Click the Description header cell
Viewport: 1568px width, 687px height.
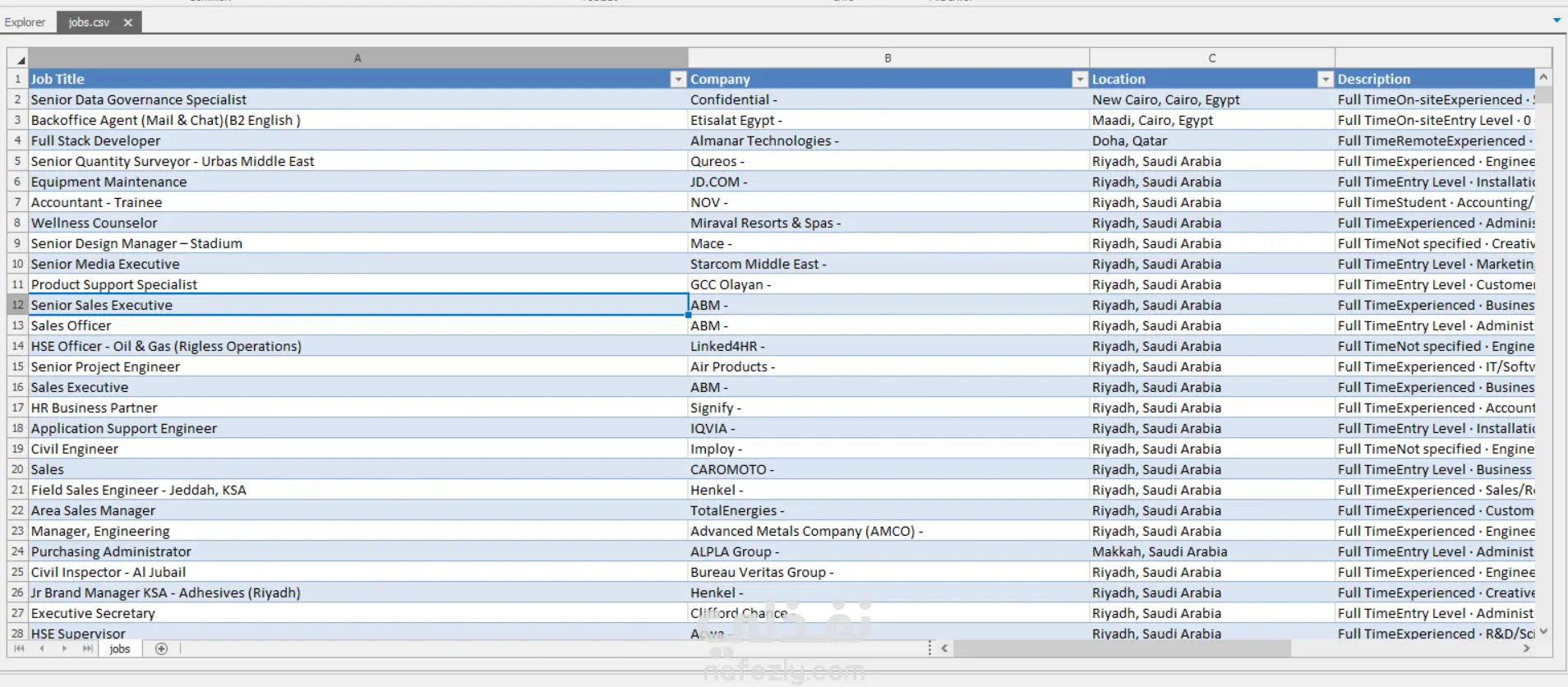click(x=1435, y=79)
